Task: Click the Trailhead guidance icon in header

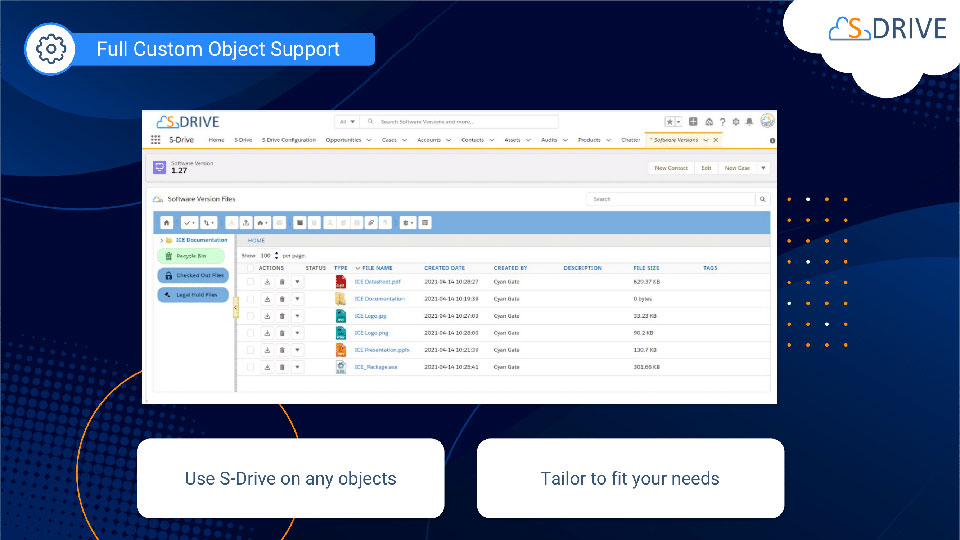Action: [709, 122]
